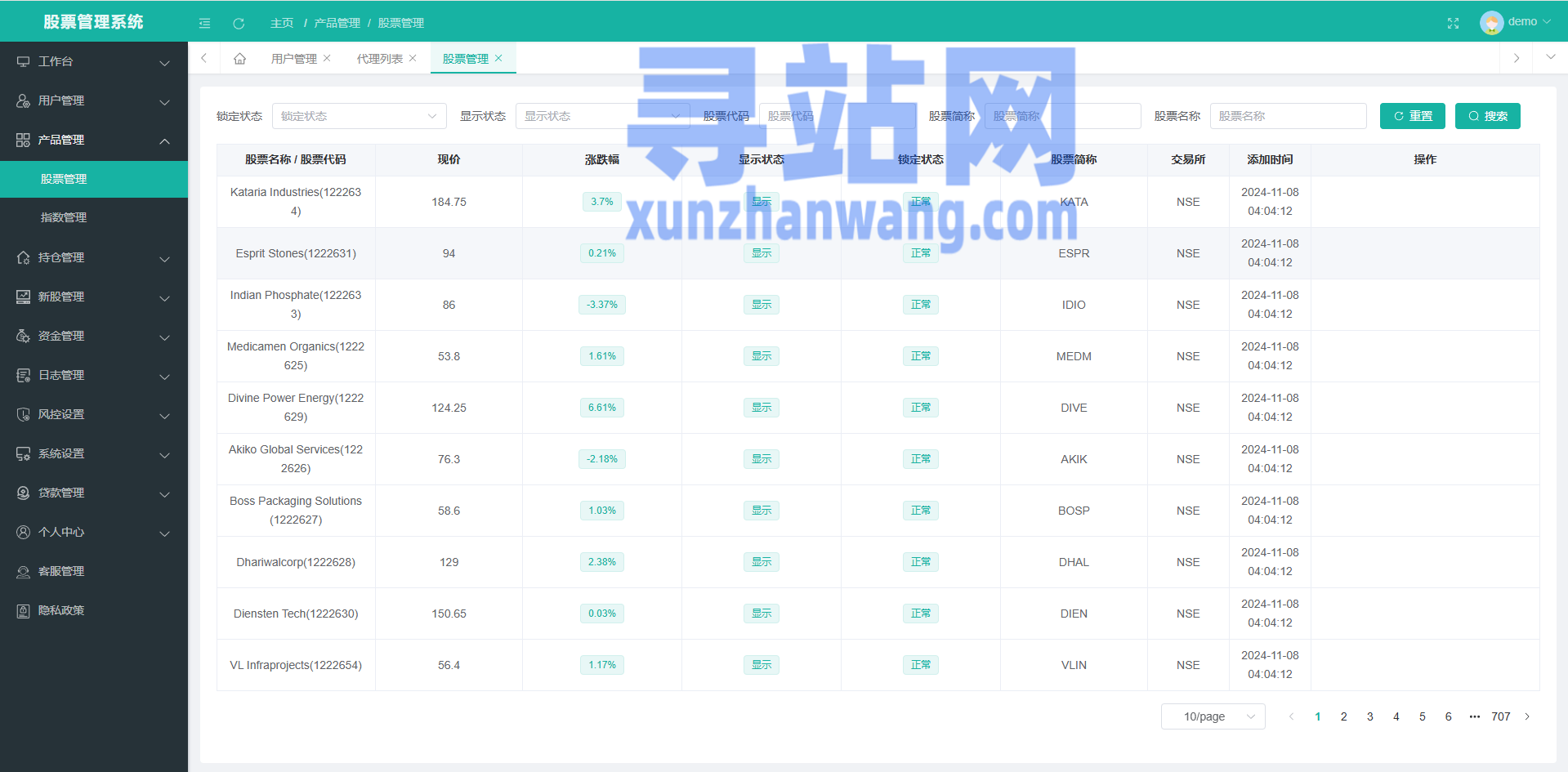The image size is (1568, 772).
Task: Collapse the 产品管理 sidebar menu
Action: 94,140
